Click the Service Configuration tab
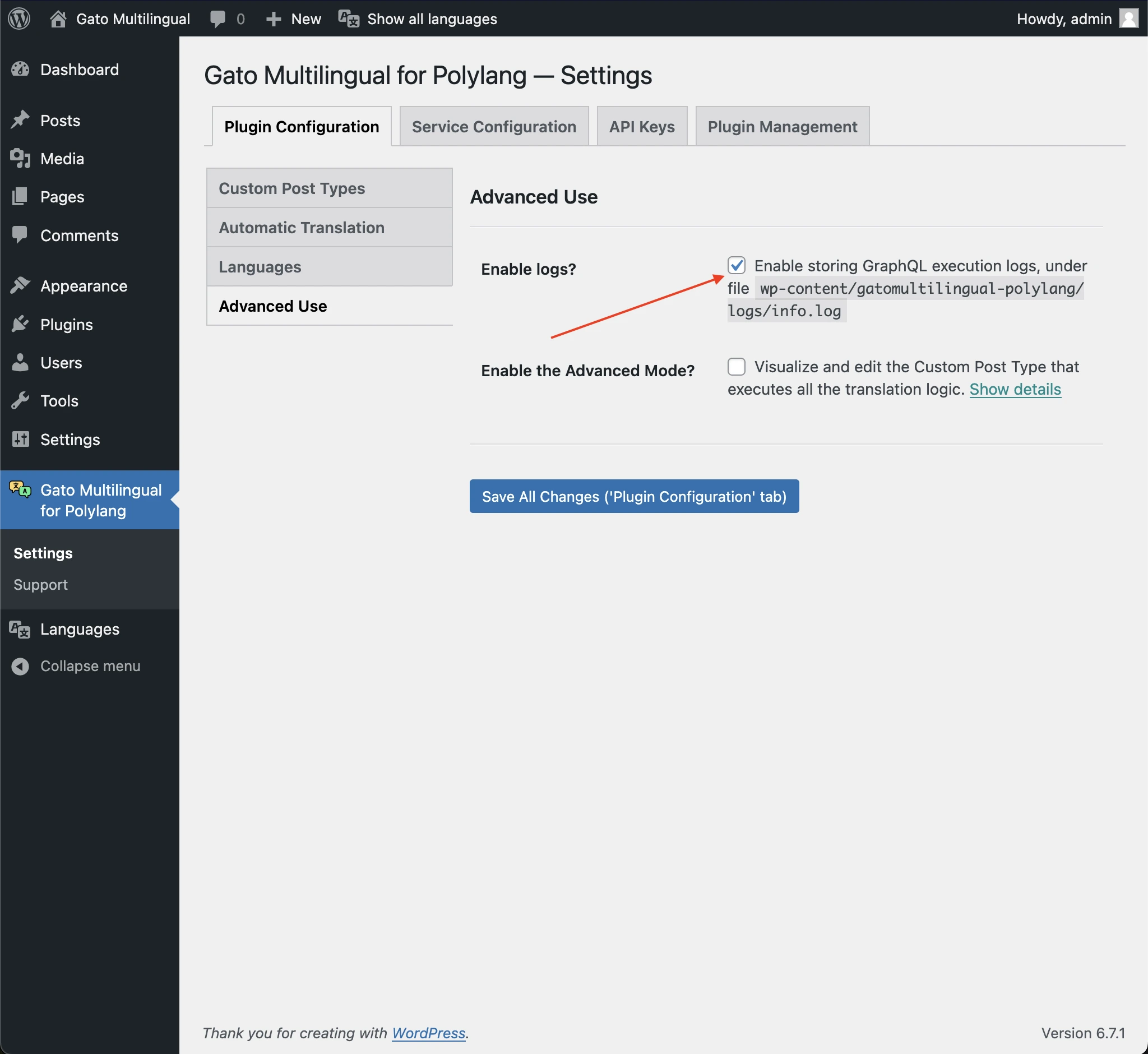Screen dimensions: 1148x1054 494,126
